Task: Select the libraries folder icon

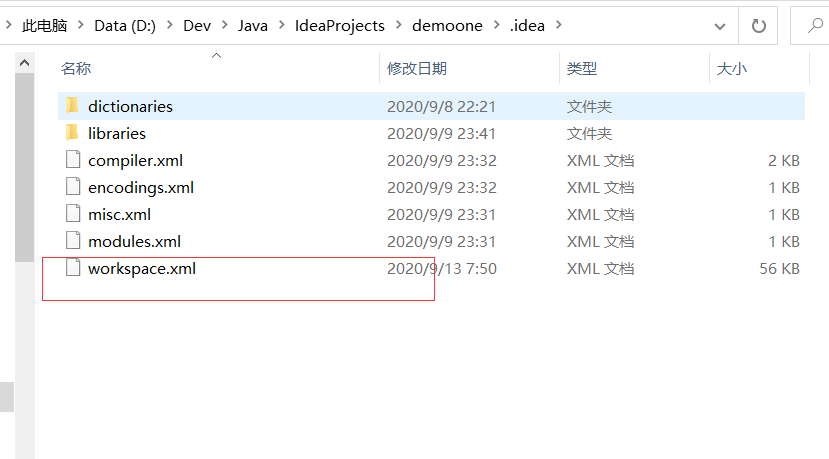Action: pyautogui.click(x=72, y=133)
